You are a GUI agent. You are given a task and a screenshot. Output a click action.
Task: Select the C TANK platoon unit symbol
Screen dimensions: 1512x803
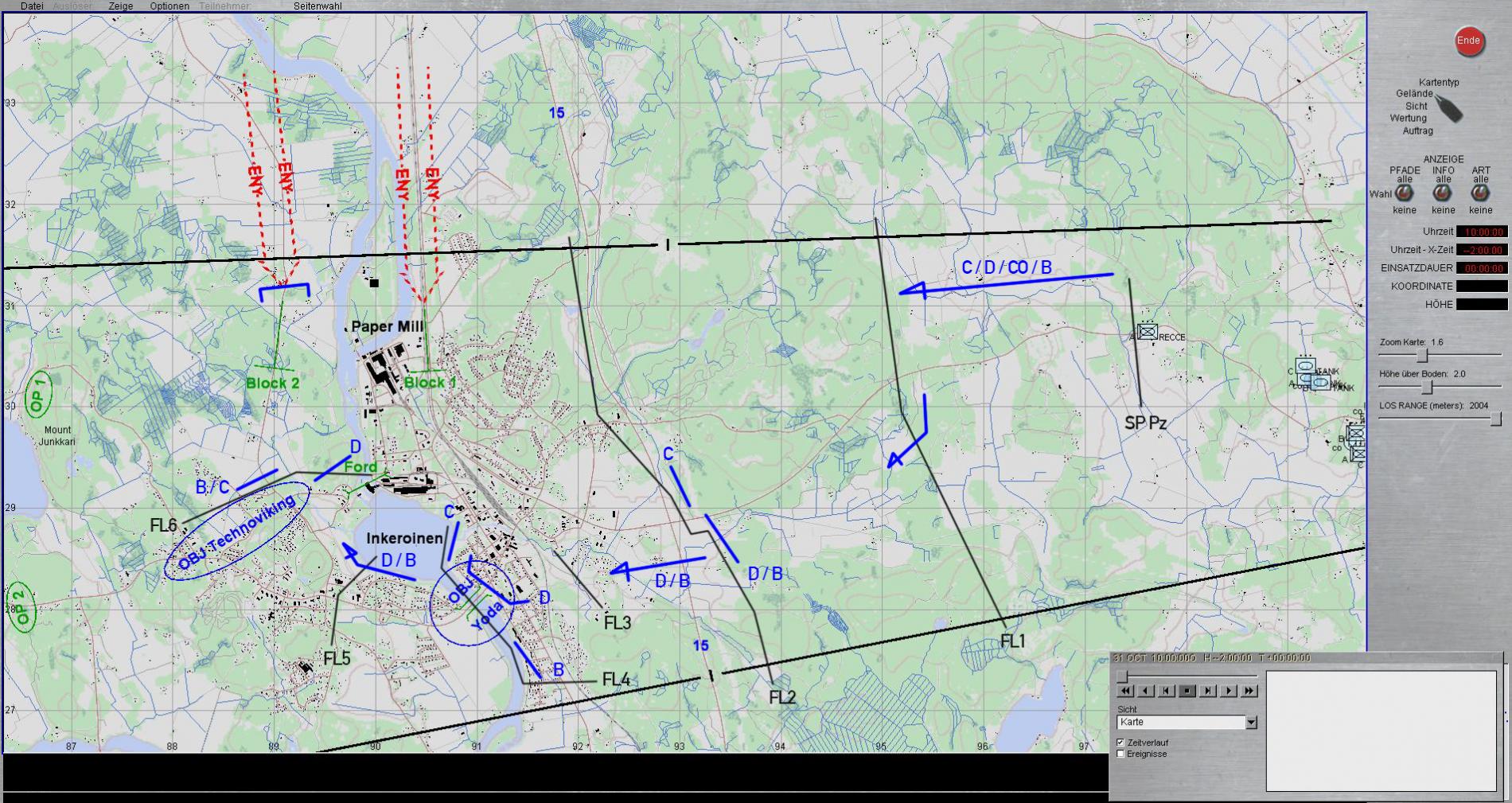click(x=1305, y=367)
